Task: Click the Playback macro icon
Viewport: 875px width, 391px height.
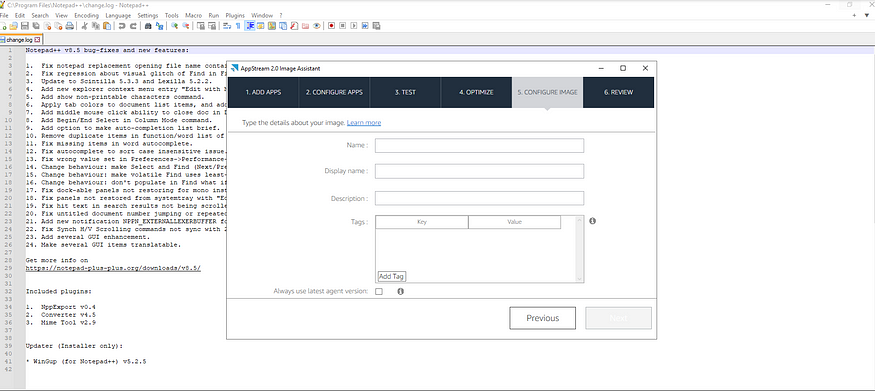Action: click(354, 26)
